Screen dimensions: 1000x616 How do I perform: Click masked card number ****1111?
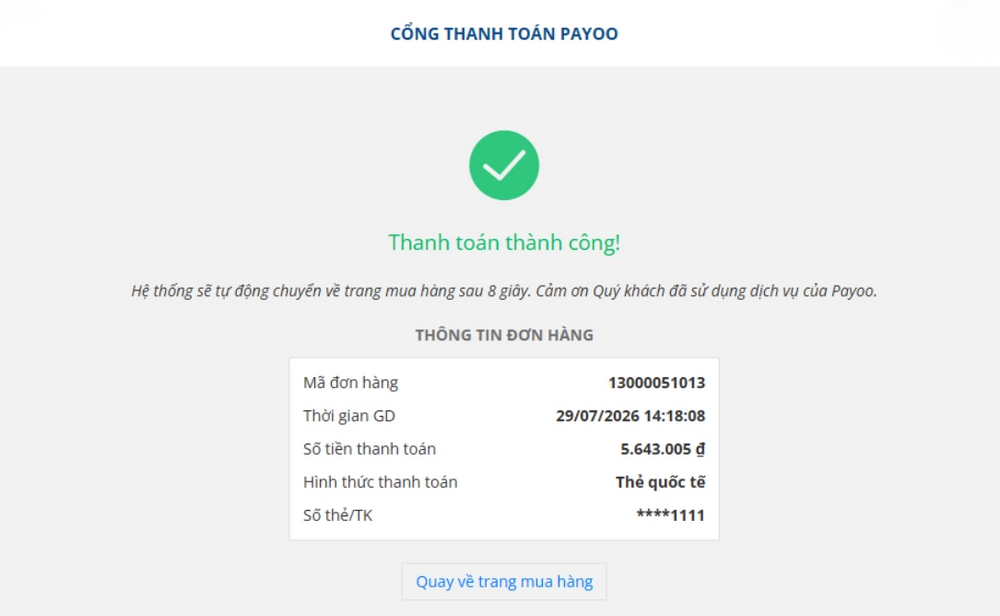(670, 515)
